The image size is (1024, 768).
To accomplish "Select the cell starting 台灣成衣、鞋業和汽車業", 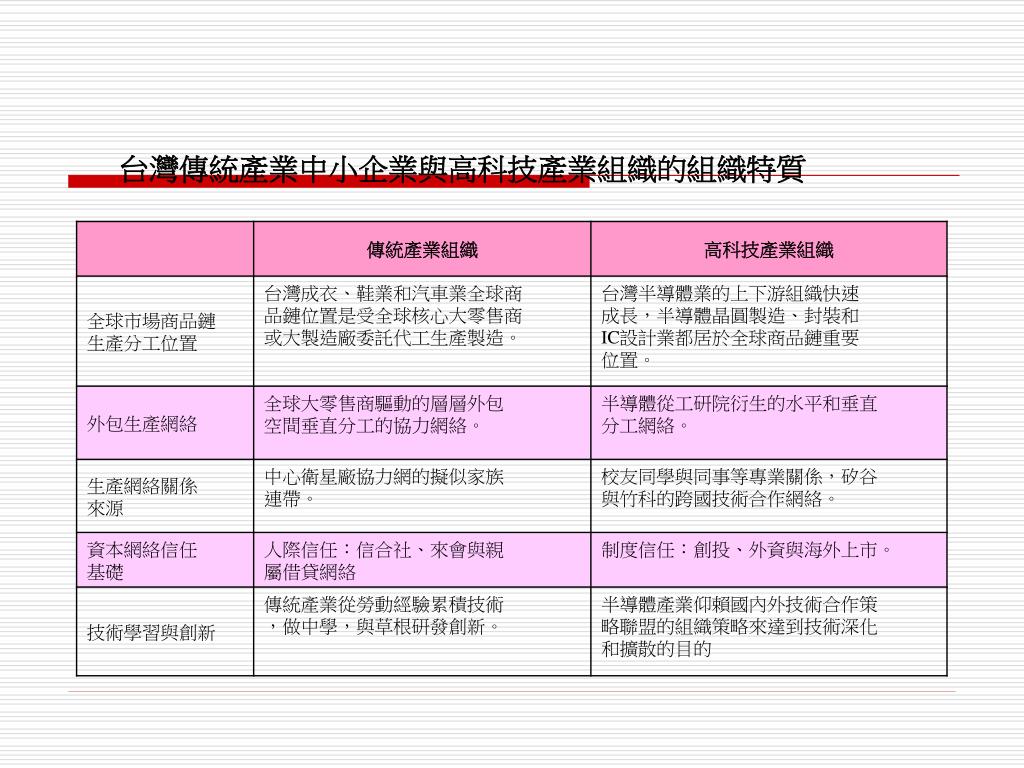I will 422,332.
